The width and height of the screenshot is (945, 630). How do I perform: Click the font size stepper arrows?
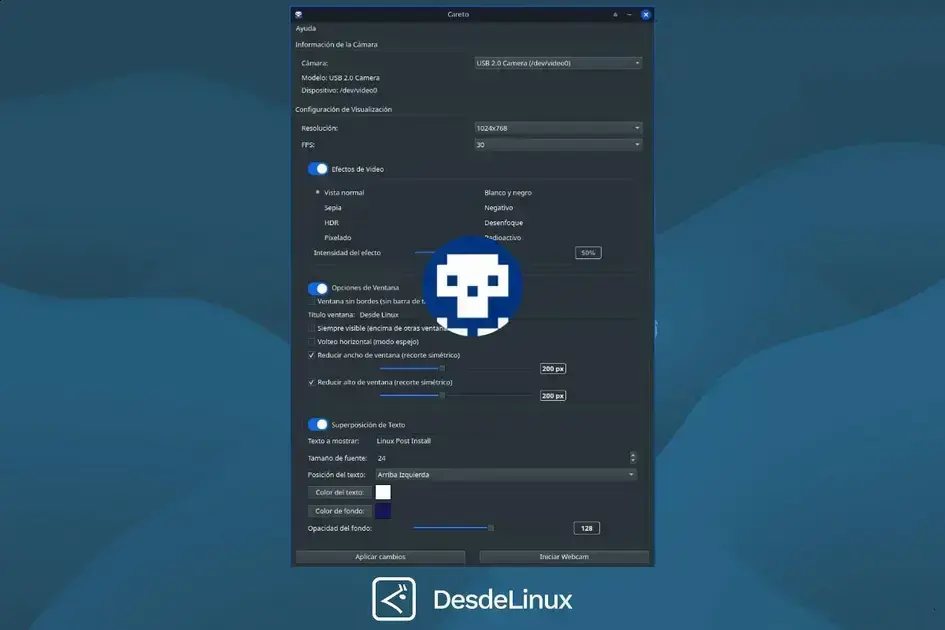tap(633, 458)
